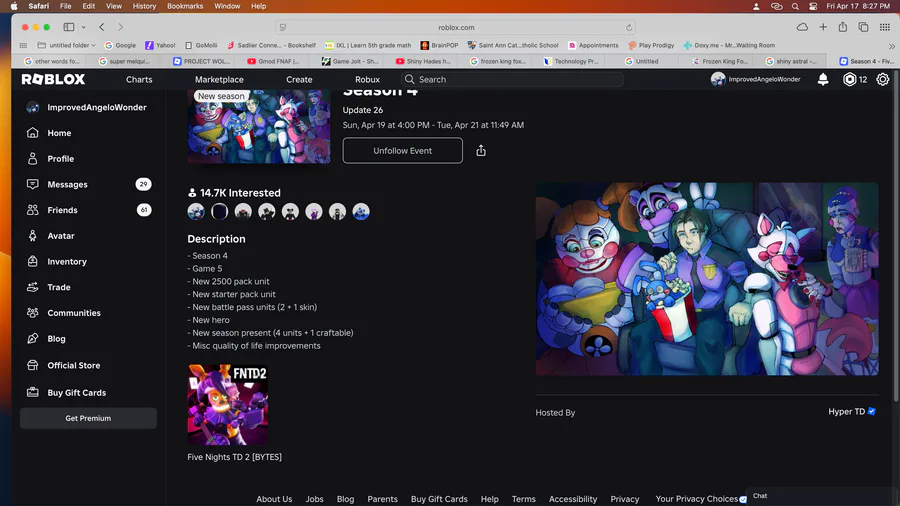Expand Safari sidebar dropdown chevron

[84, 27]
